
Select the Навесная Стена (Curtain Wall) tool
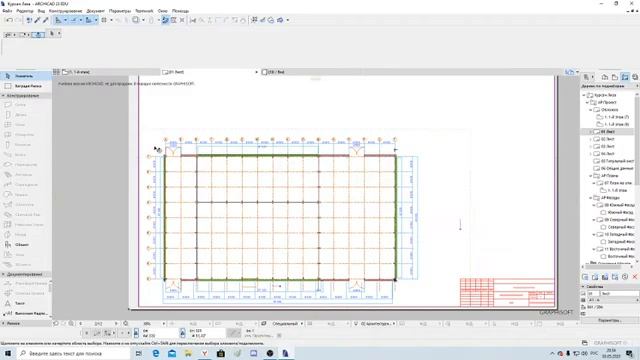click(25, 224)
